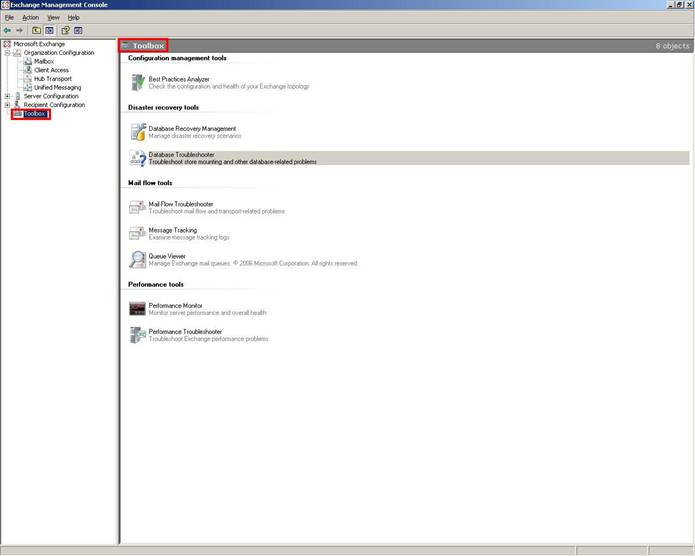Screen dimensions: 695x556
Task: Open the Help menu
Action: (74, 17)
